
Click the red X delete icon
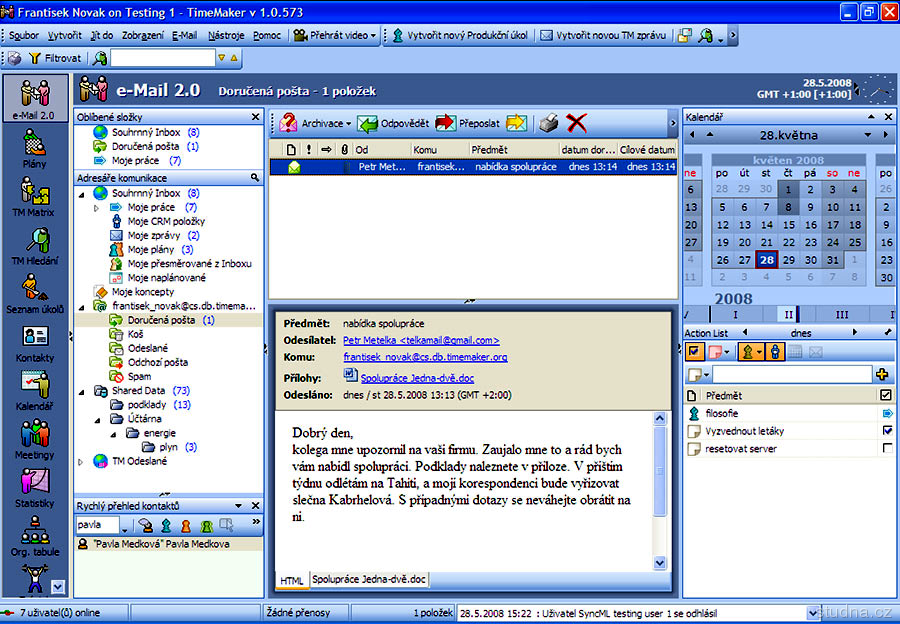click(576, 123)
